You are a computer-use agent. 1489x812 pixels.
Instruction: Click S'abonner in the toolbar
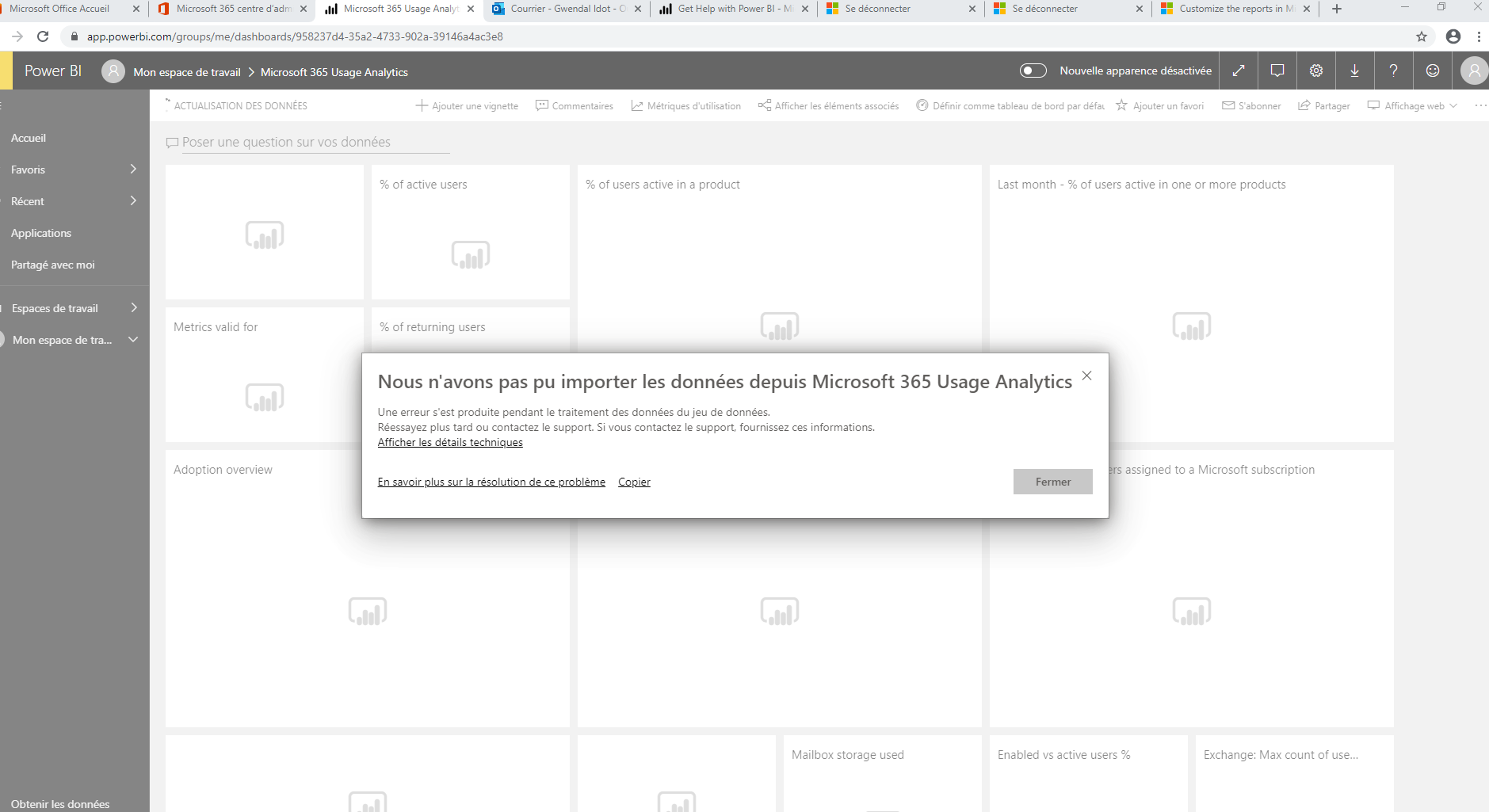coord(1251,105)
